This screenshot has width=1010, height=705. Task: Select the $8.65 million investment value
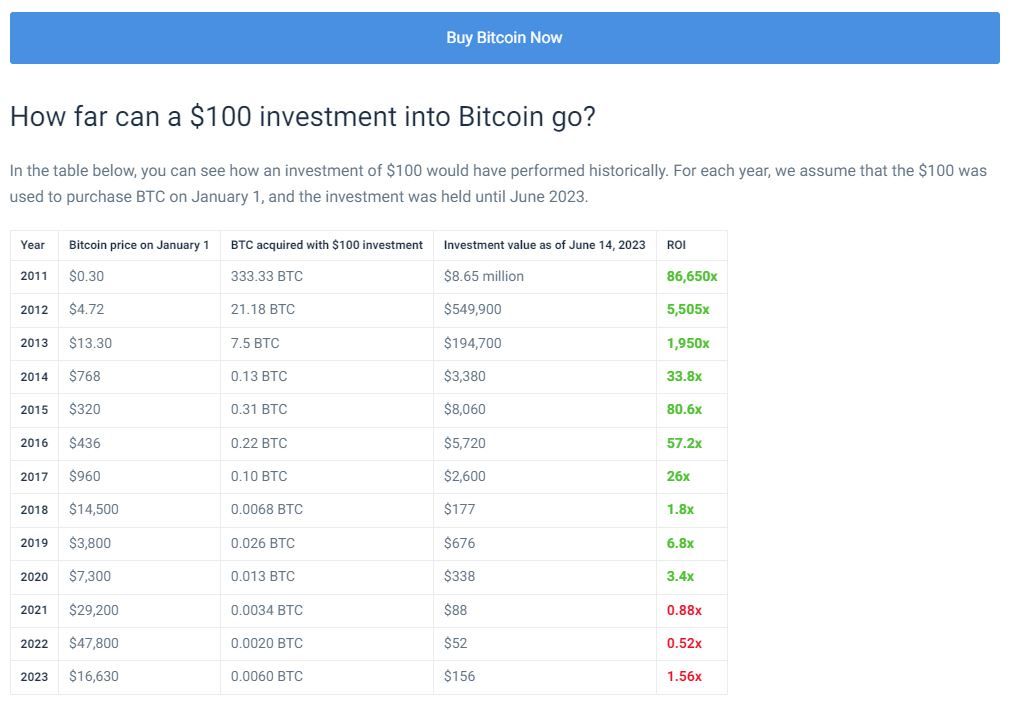[484, 276]
